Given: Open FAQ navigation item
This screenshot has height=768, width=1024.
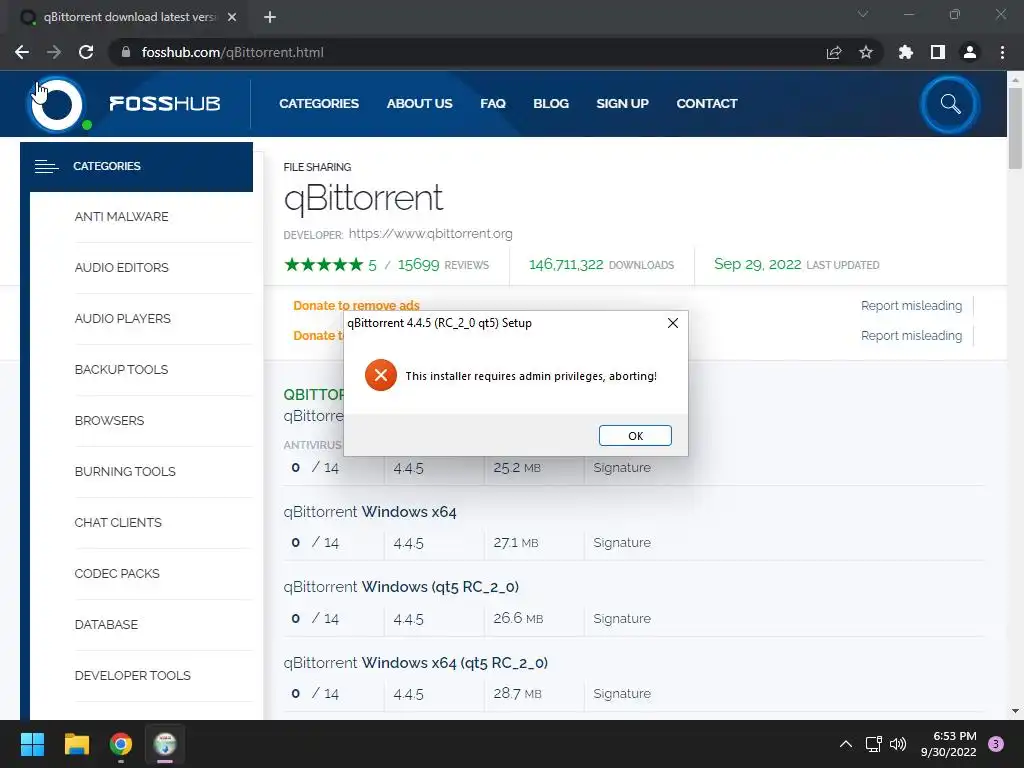Looking at the screenshot, I should 493,104.
